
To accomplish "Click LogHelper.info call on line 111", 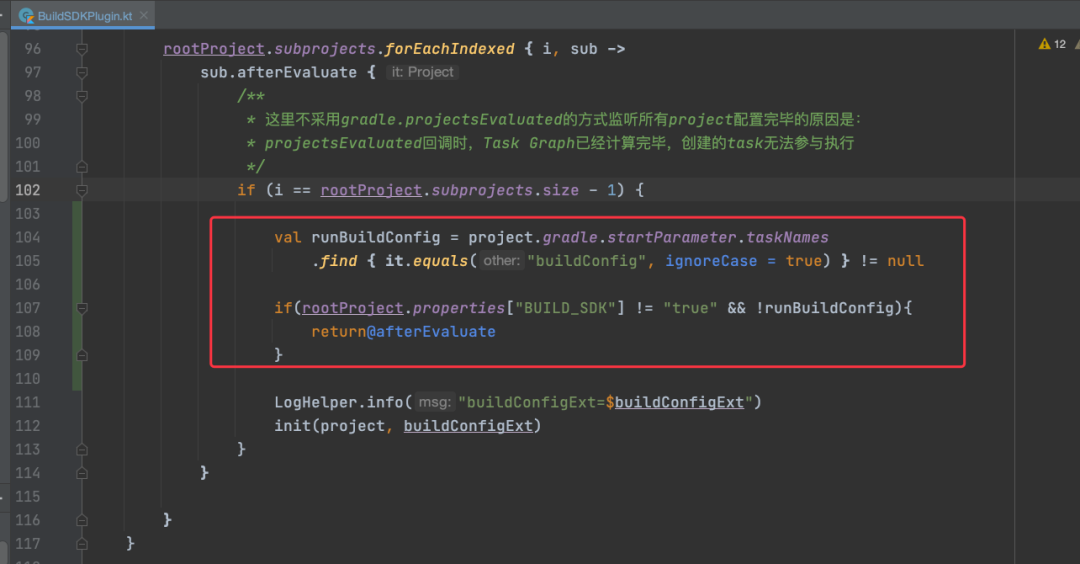I will [x=338, y=402].
